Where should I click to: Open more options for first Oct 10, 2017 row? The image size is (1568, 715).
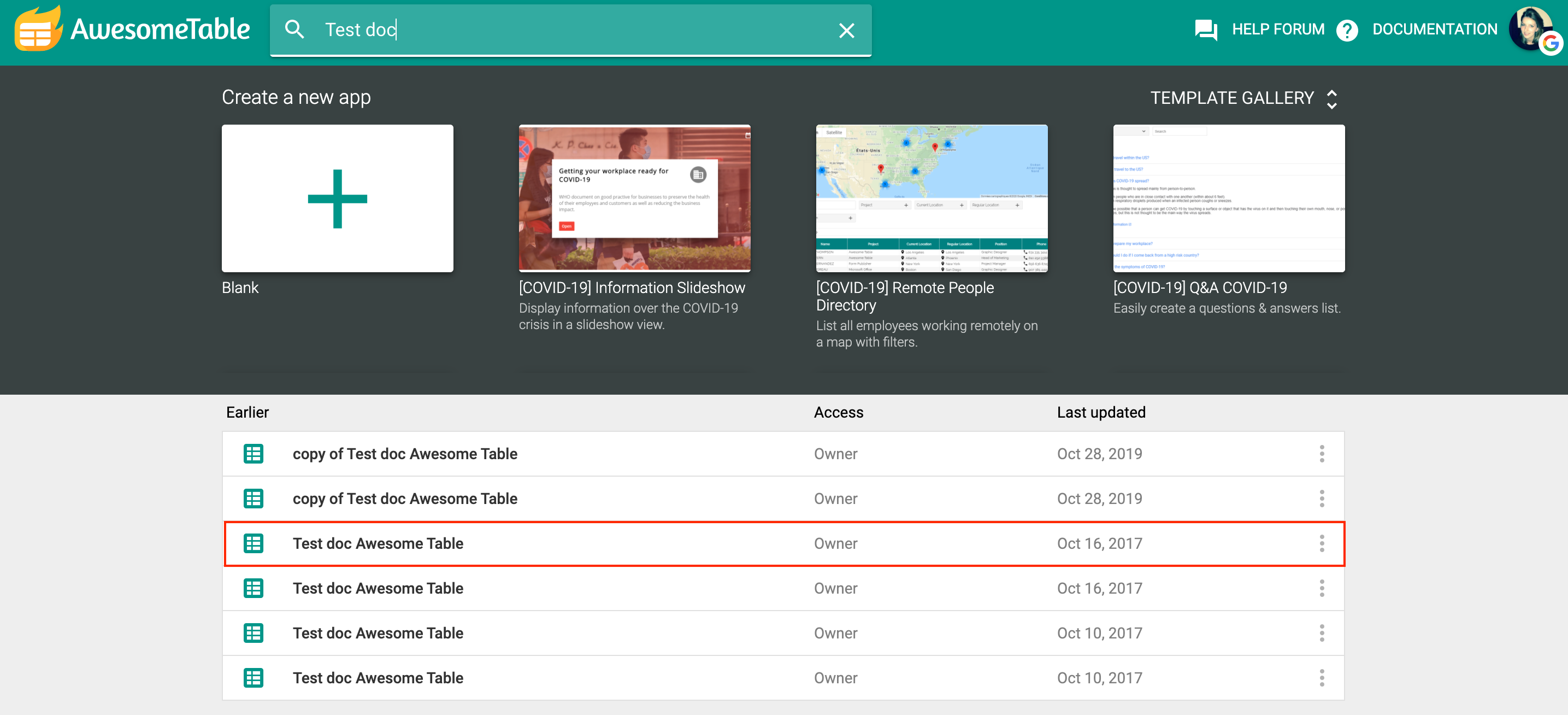(x=1322, y=634)
